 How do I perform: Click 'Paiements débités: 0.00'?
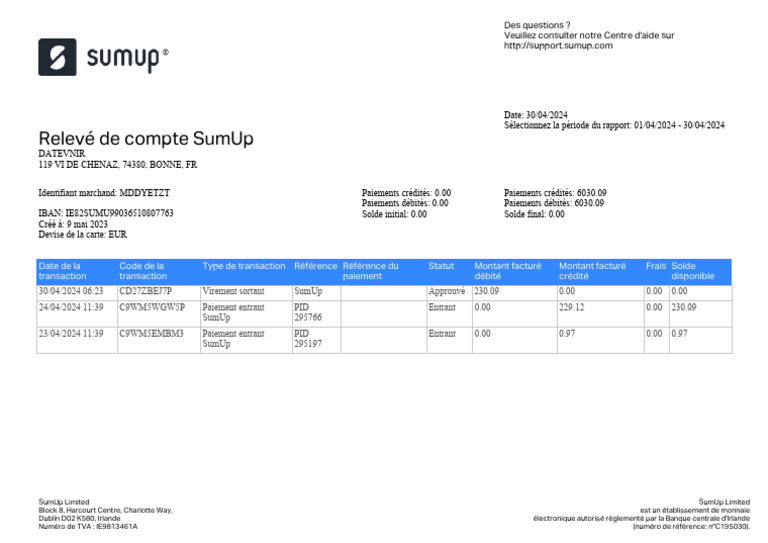click(x=405, y=203)
